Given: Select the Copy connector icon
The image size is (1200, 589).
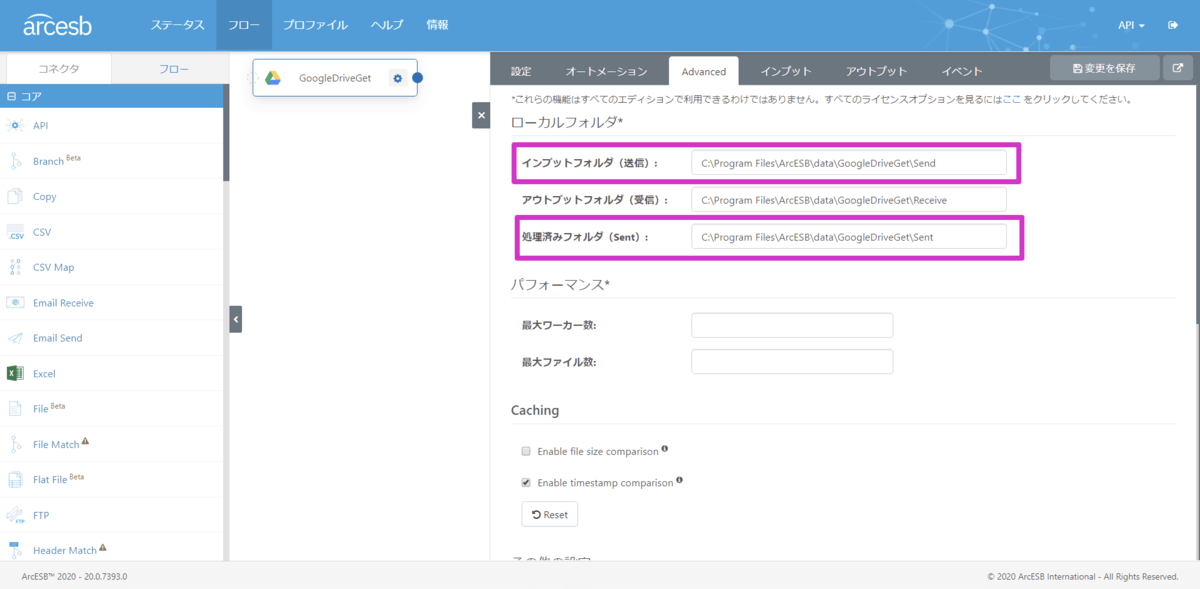Looking at the screenshot, I should point(15,196).
